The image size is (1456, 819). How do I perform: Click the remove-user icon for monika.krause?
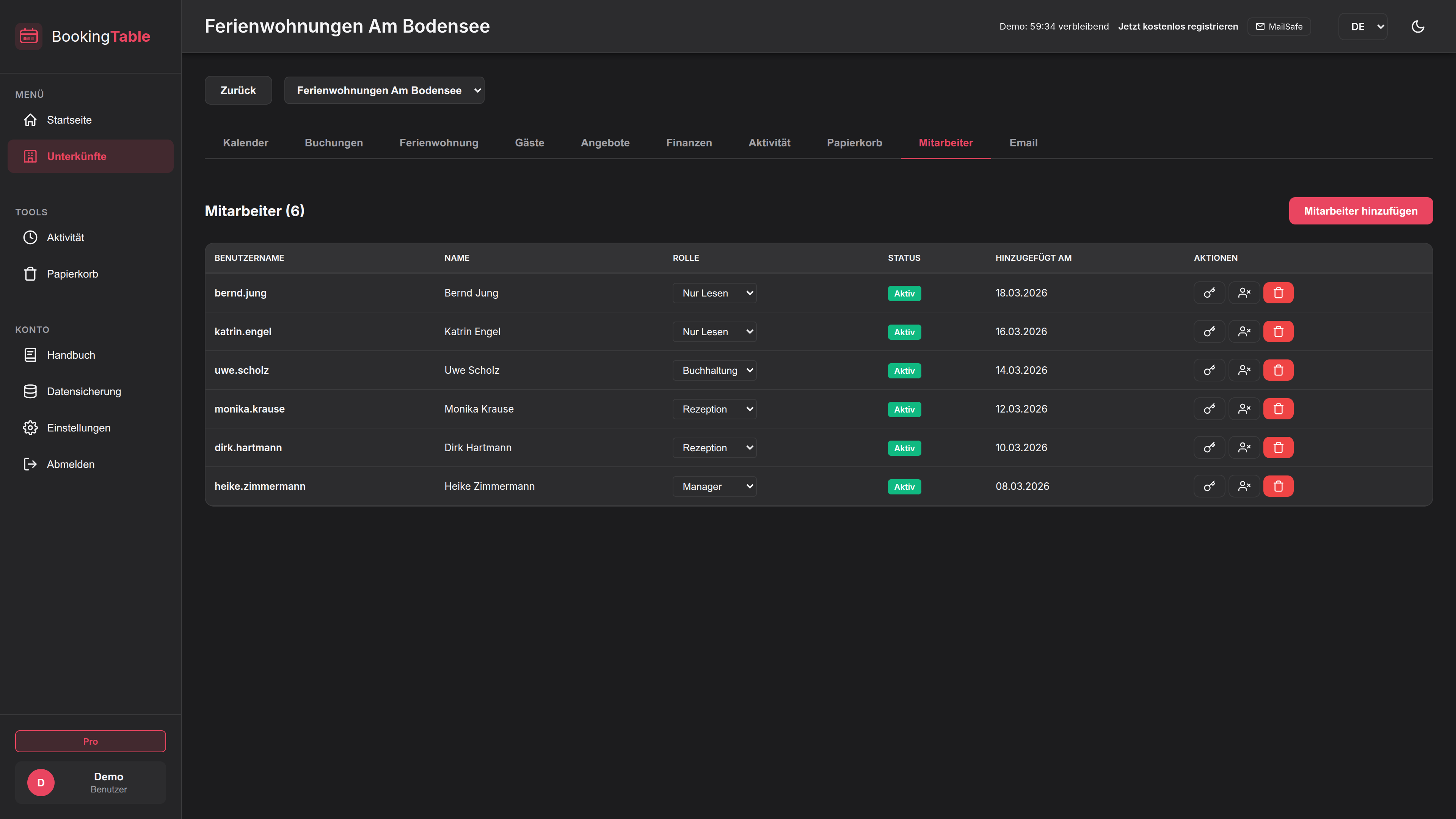pos(1244,409)
